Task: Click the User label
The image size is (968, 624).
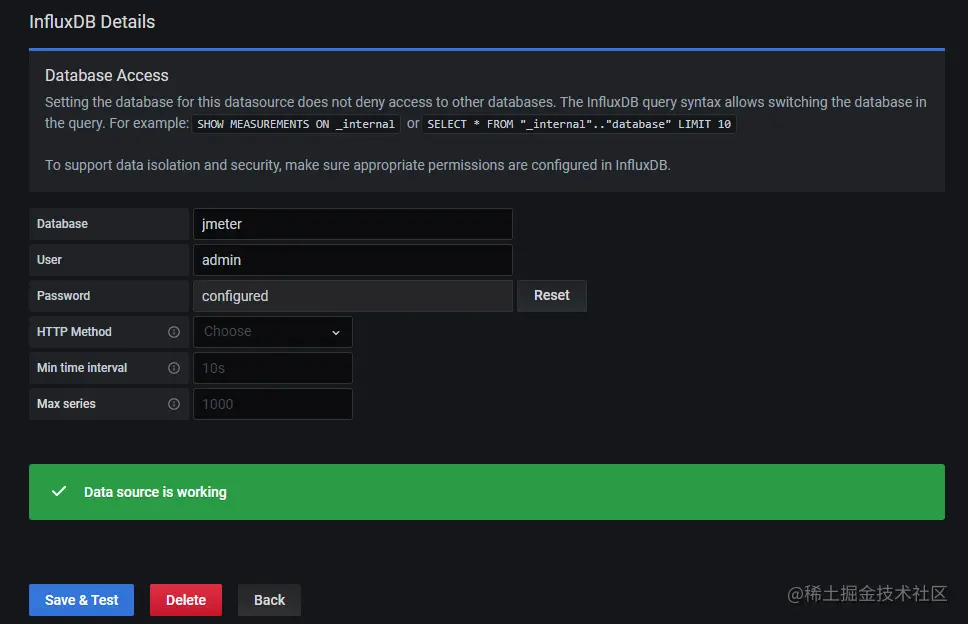Action: tap(49, 260)
